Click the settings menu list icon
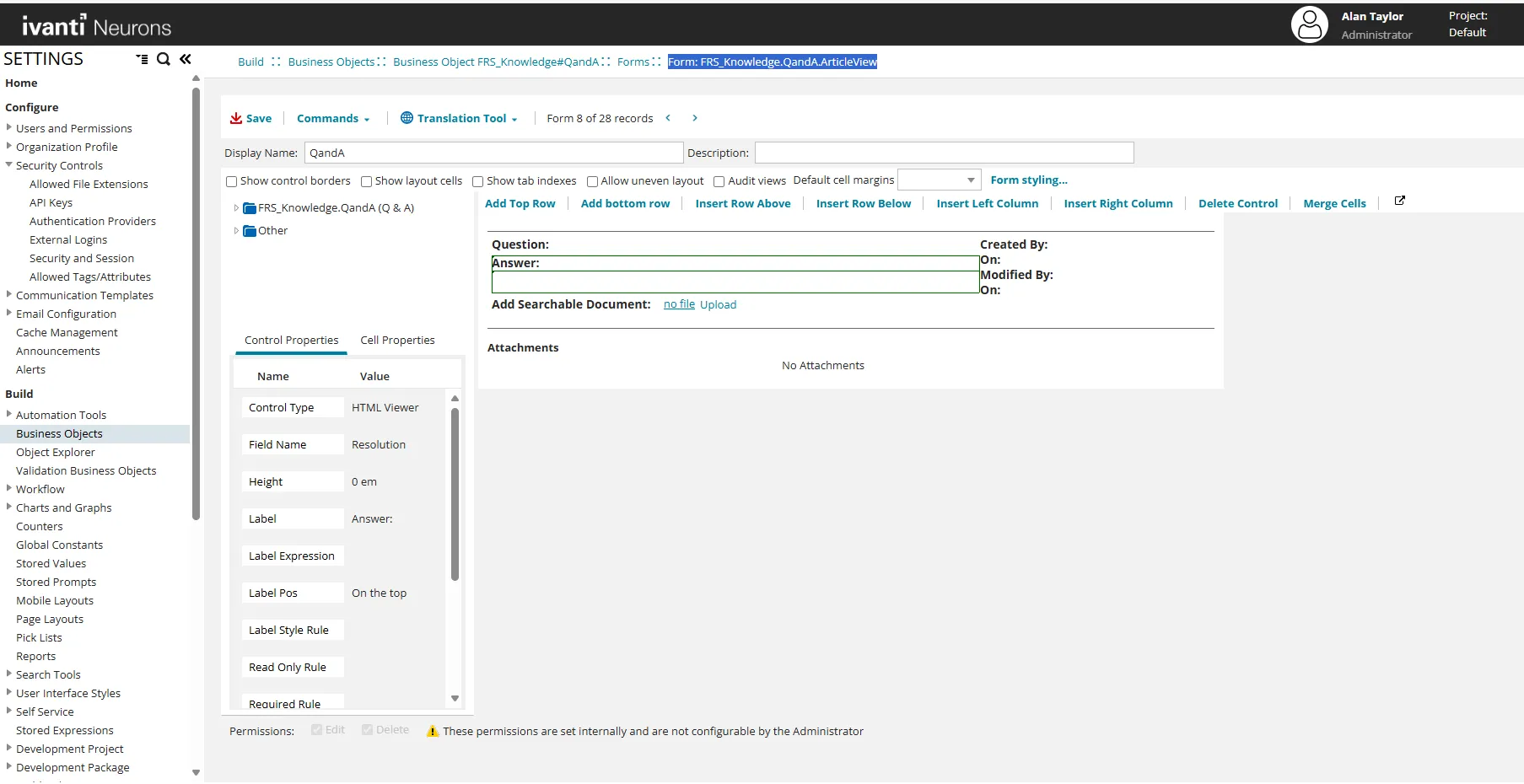This screenshot has height=784, width=1524. point(142,59)
